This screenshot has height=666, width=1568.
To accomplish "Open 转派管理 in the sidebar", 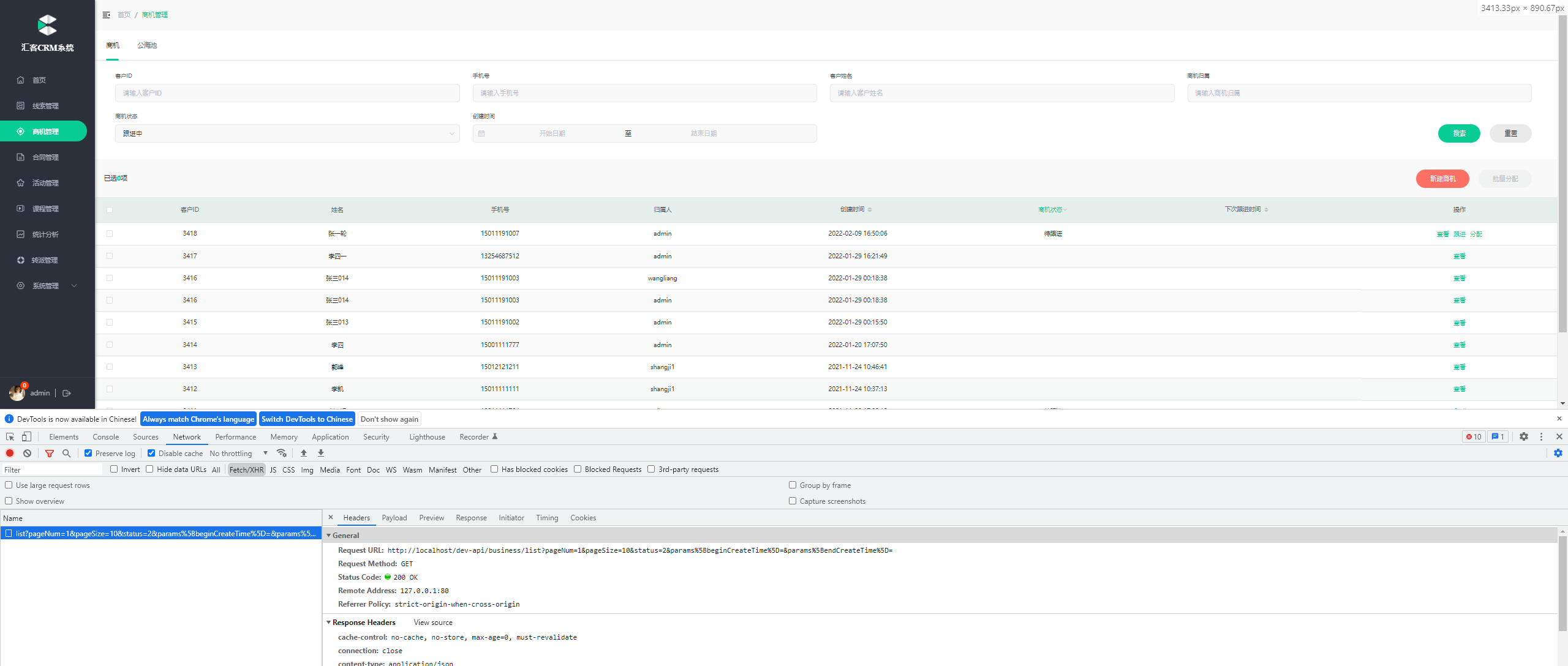I will pyautogui.click(x=45, y=260).
